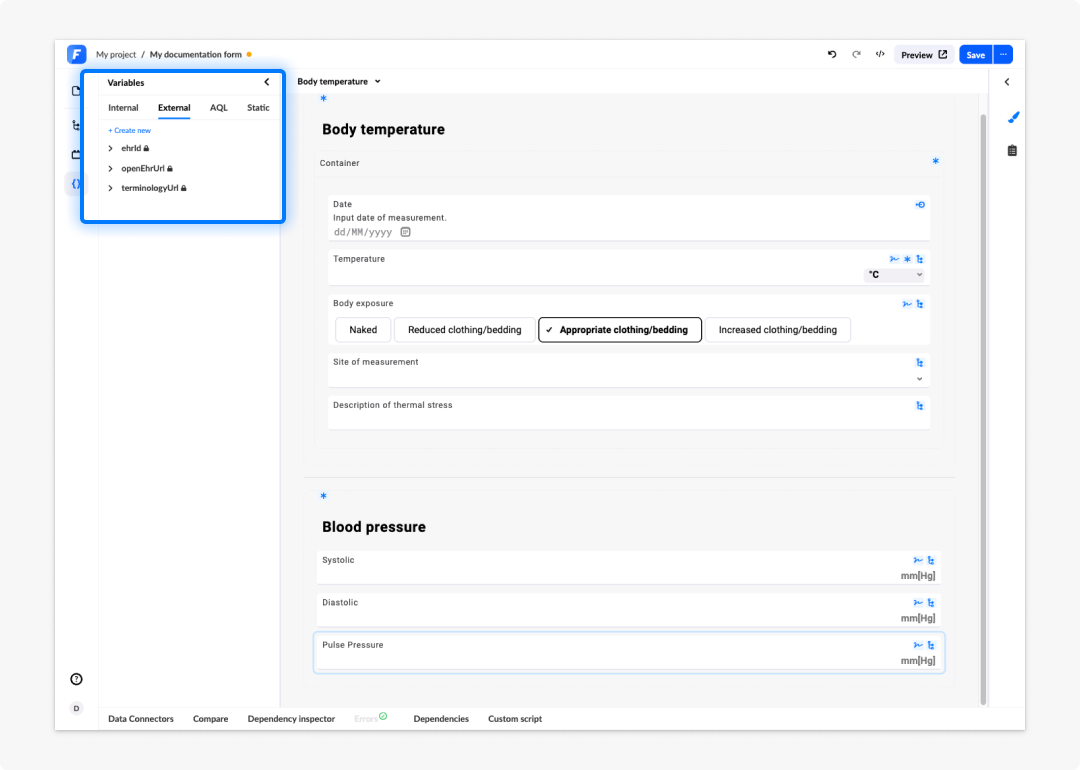
Task: Click the tree icon on Site of measurement
Action: (920, 362)
